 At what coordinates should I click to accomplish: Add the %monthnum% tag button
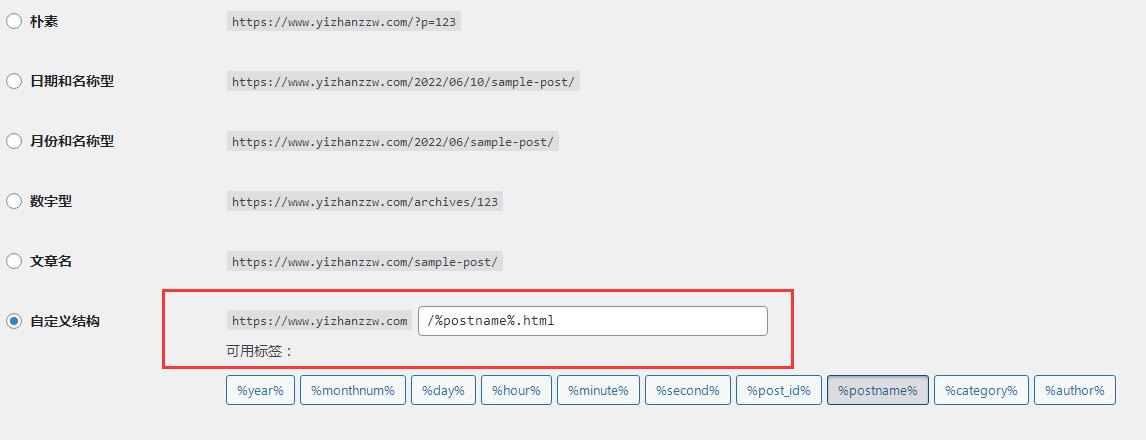(x=352, y=390)
